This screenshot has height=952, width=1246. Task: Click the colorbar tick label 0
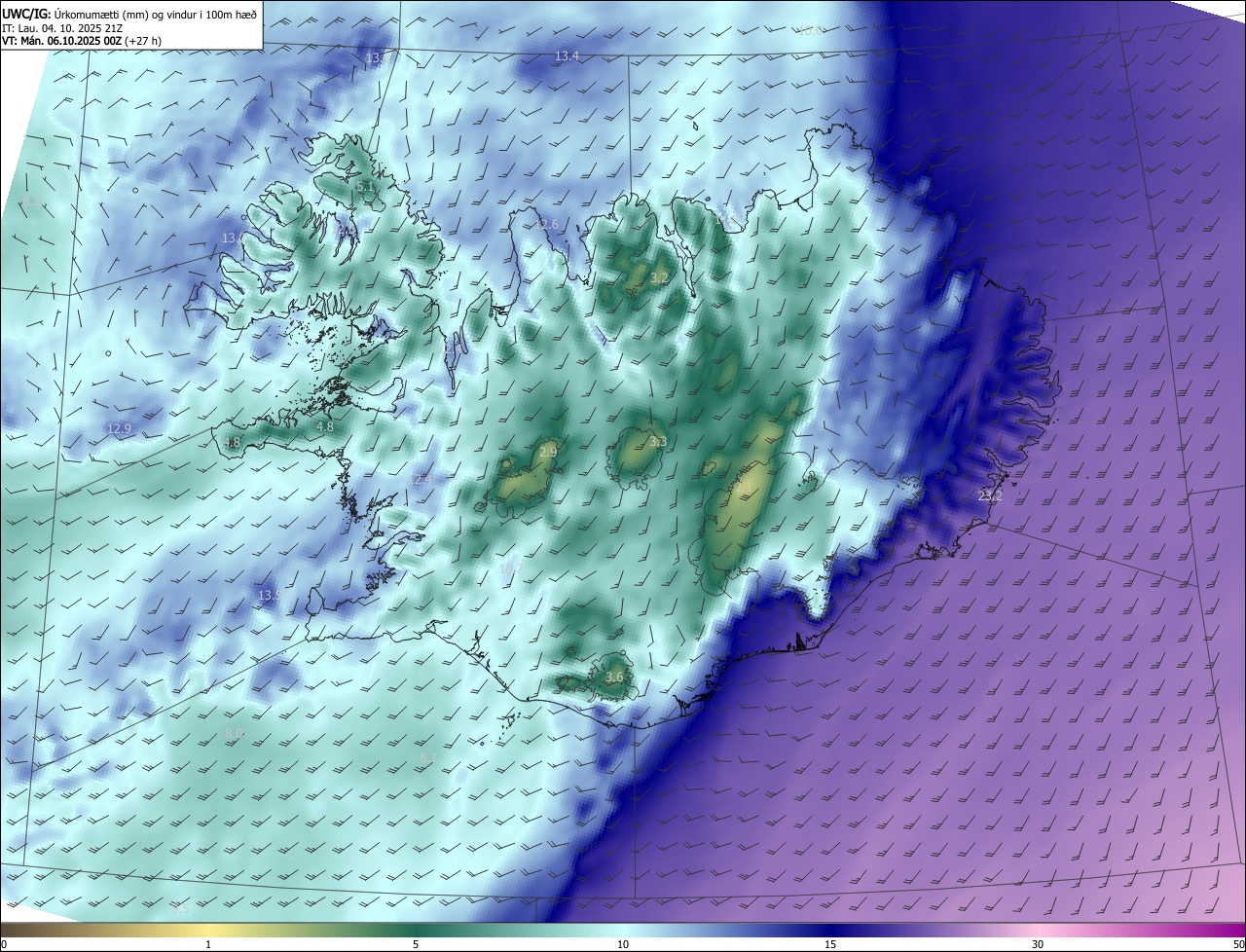click(x=4, y=944)
